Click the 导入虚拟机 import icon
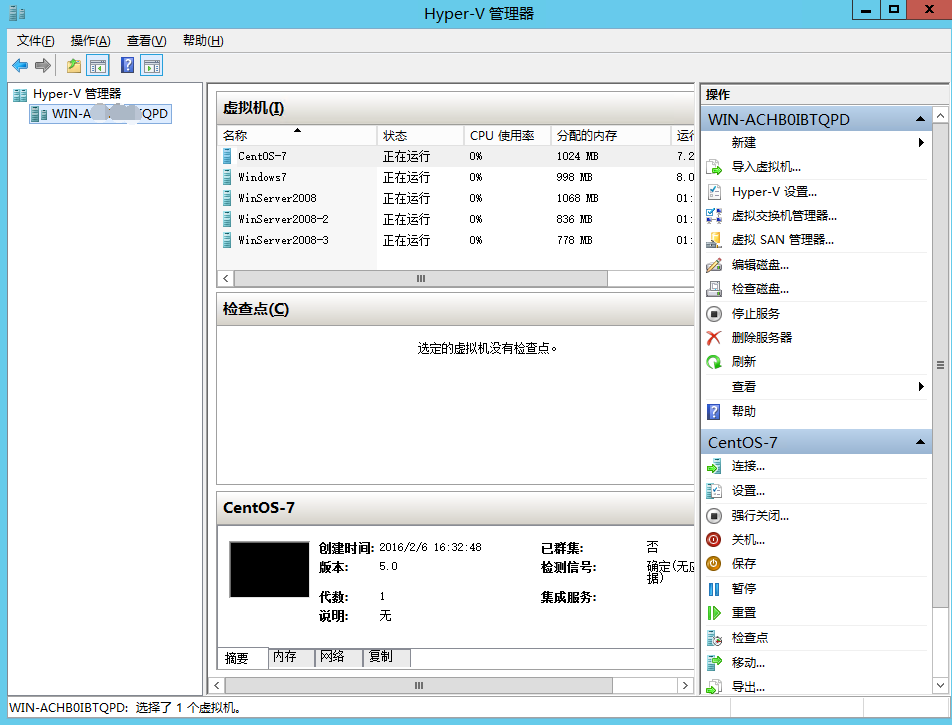Image resolution: width=952 pixels, height=725 pixels. pos(714,167)
